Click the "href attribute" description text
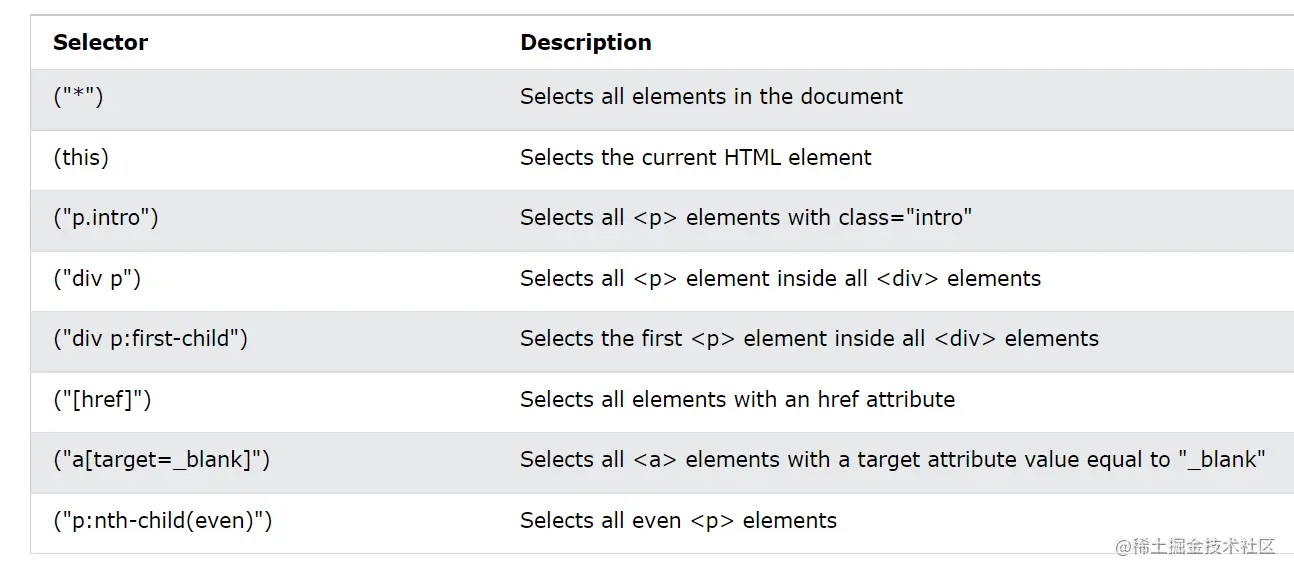Image resolution: width=1294 pixels, height=575 pixels. [x=737, y=400]
